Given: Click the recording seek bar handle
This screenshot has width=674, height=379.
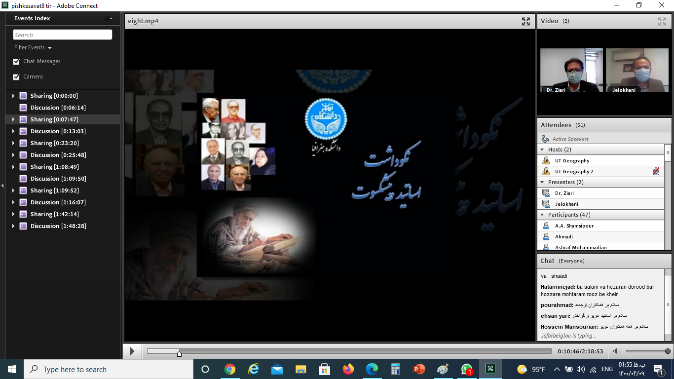Looking at the screenshot, I should pos(179,353).
